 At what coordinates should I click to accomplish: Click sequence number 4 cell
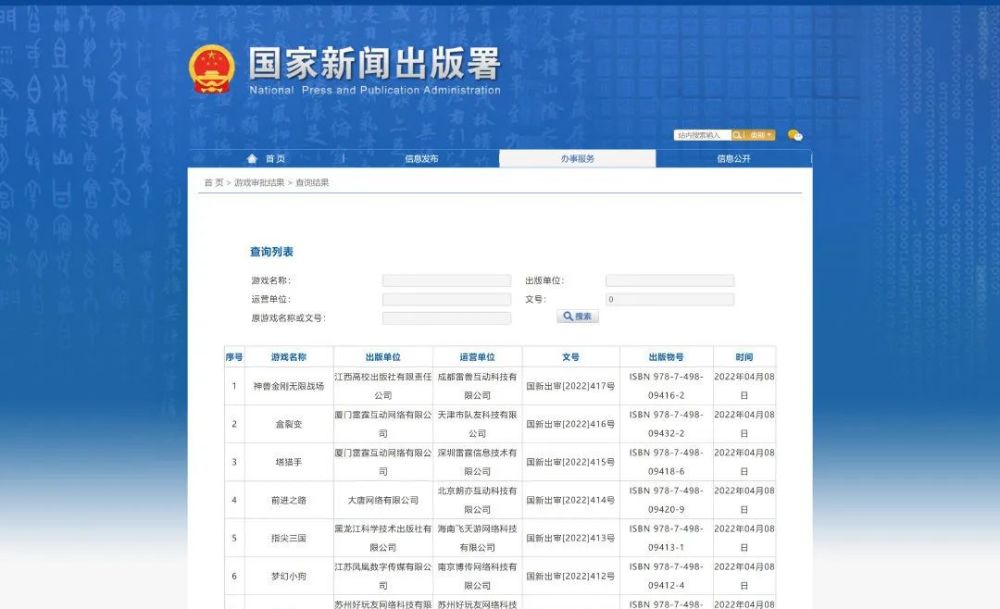(x=234, y=500)
